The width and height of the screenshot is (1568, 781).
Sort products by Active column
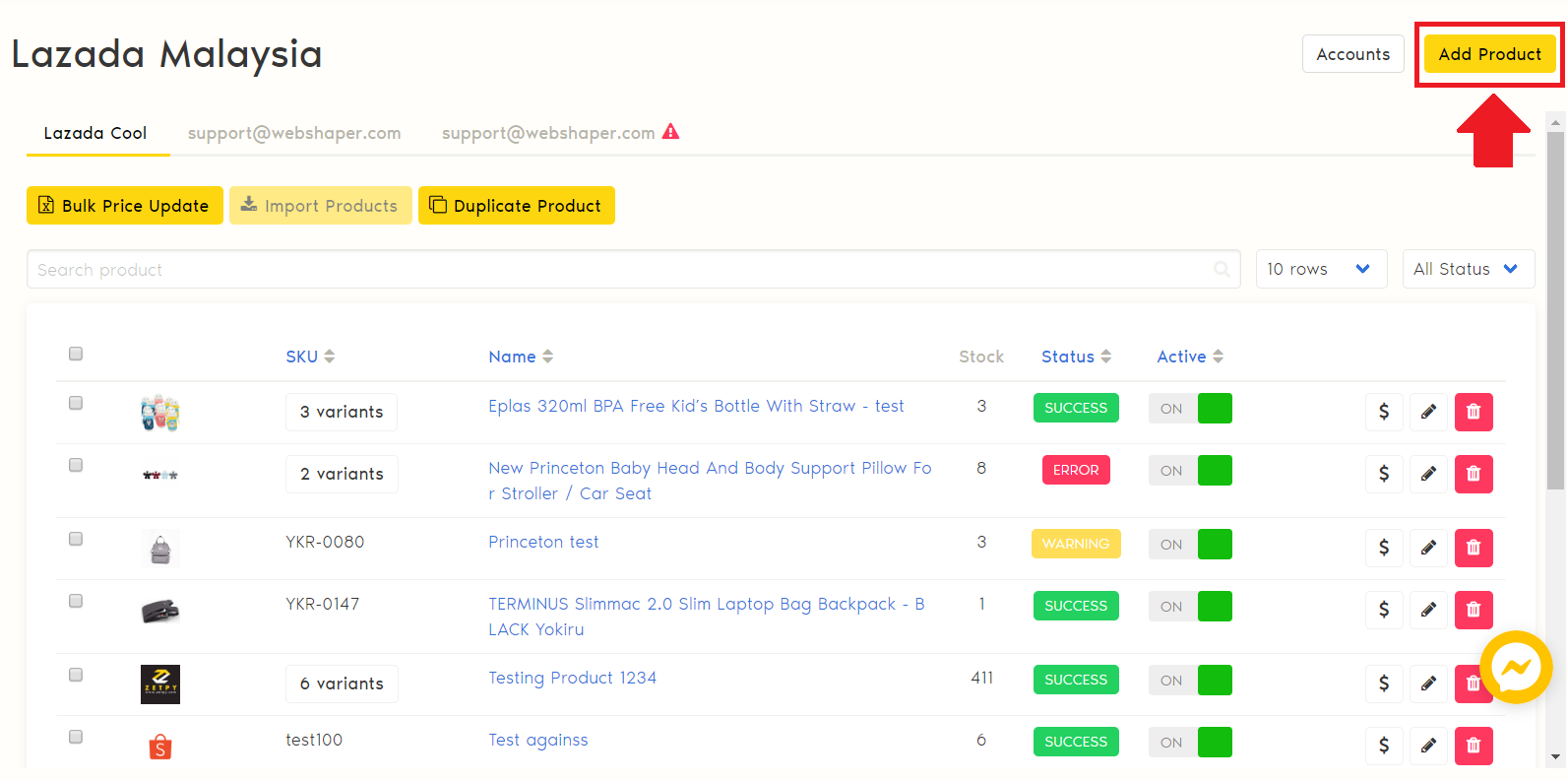[1190, 357]
